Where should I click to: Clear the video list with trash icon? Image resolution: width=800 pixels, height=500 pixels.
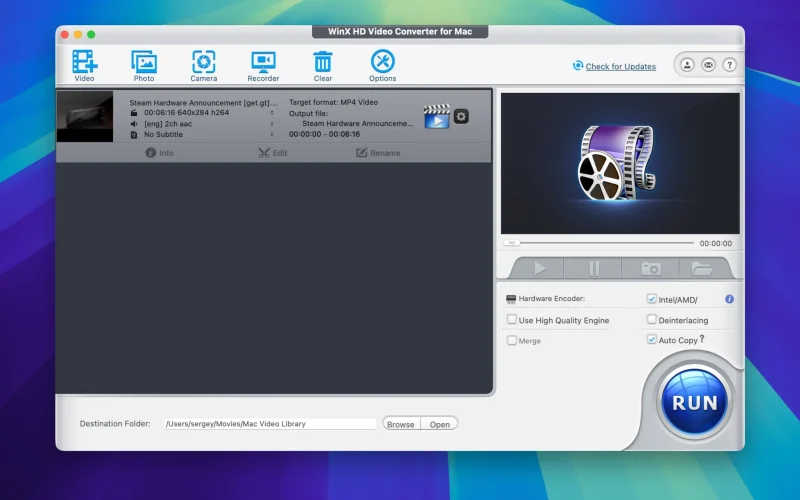(322, 65)
